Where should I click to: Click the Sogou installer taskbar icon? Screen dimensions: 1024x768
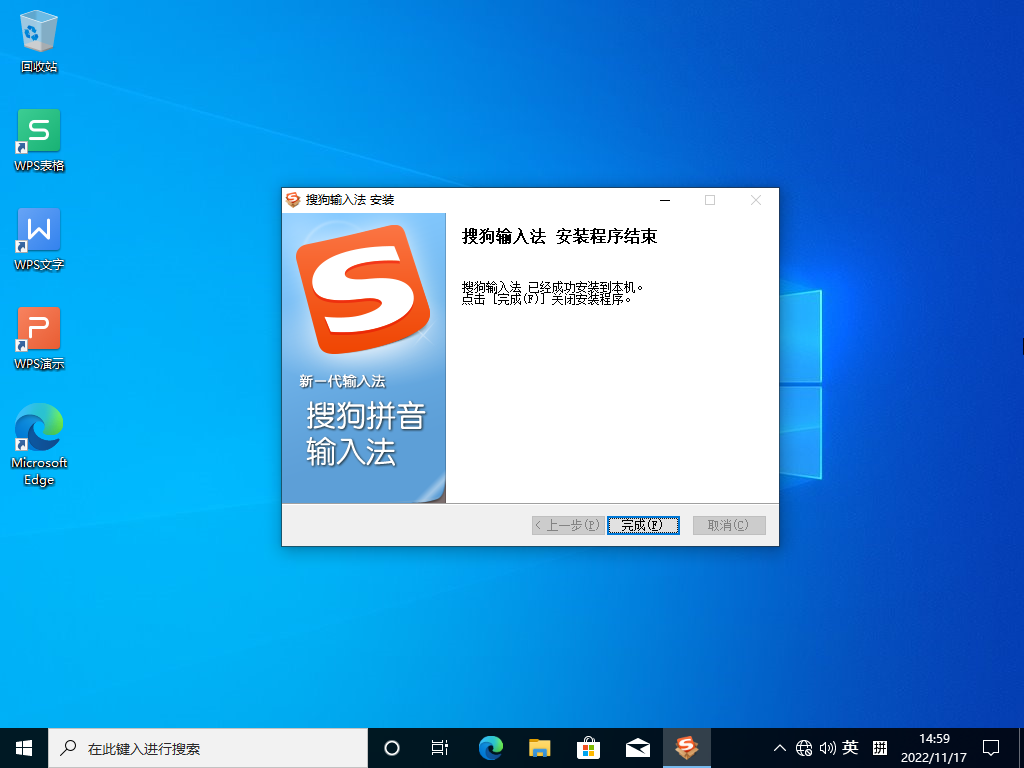pyautogui.click(x=686, y=748)
